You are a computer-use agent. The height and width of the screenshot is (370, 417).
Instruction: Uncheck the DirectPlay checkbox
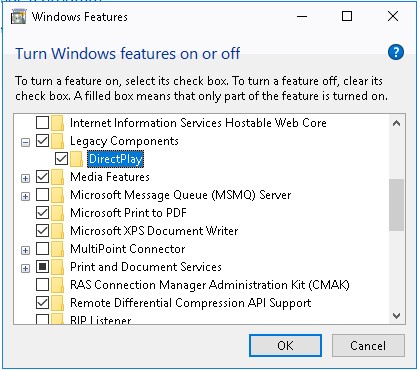[x=62, y=159]
